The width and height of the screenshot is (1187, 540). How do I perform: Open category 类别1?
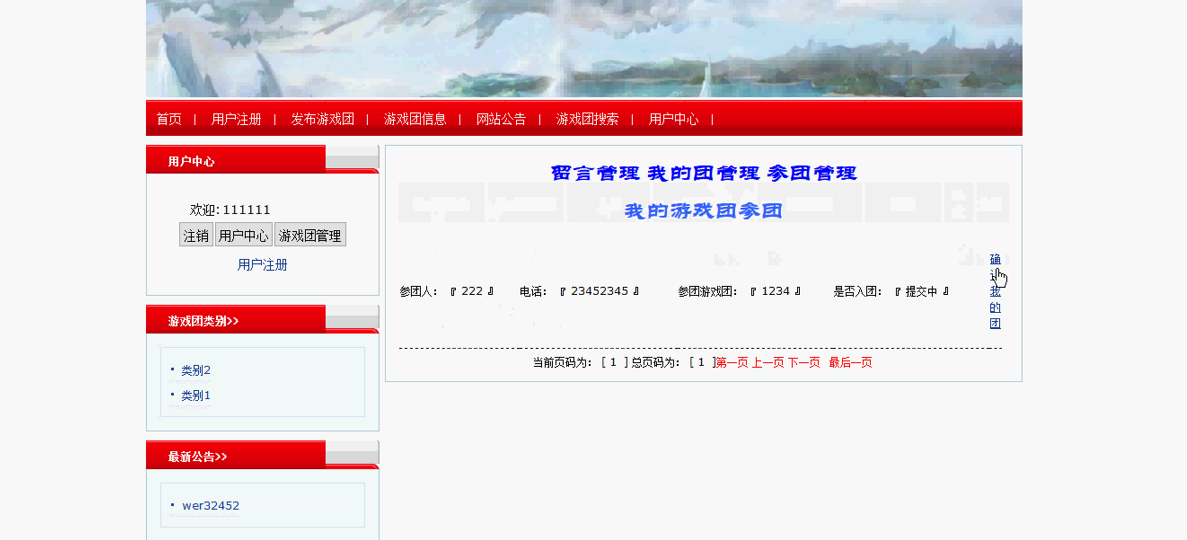click(196, 395)
